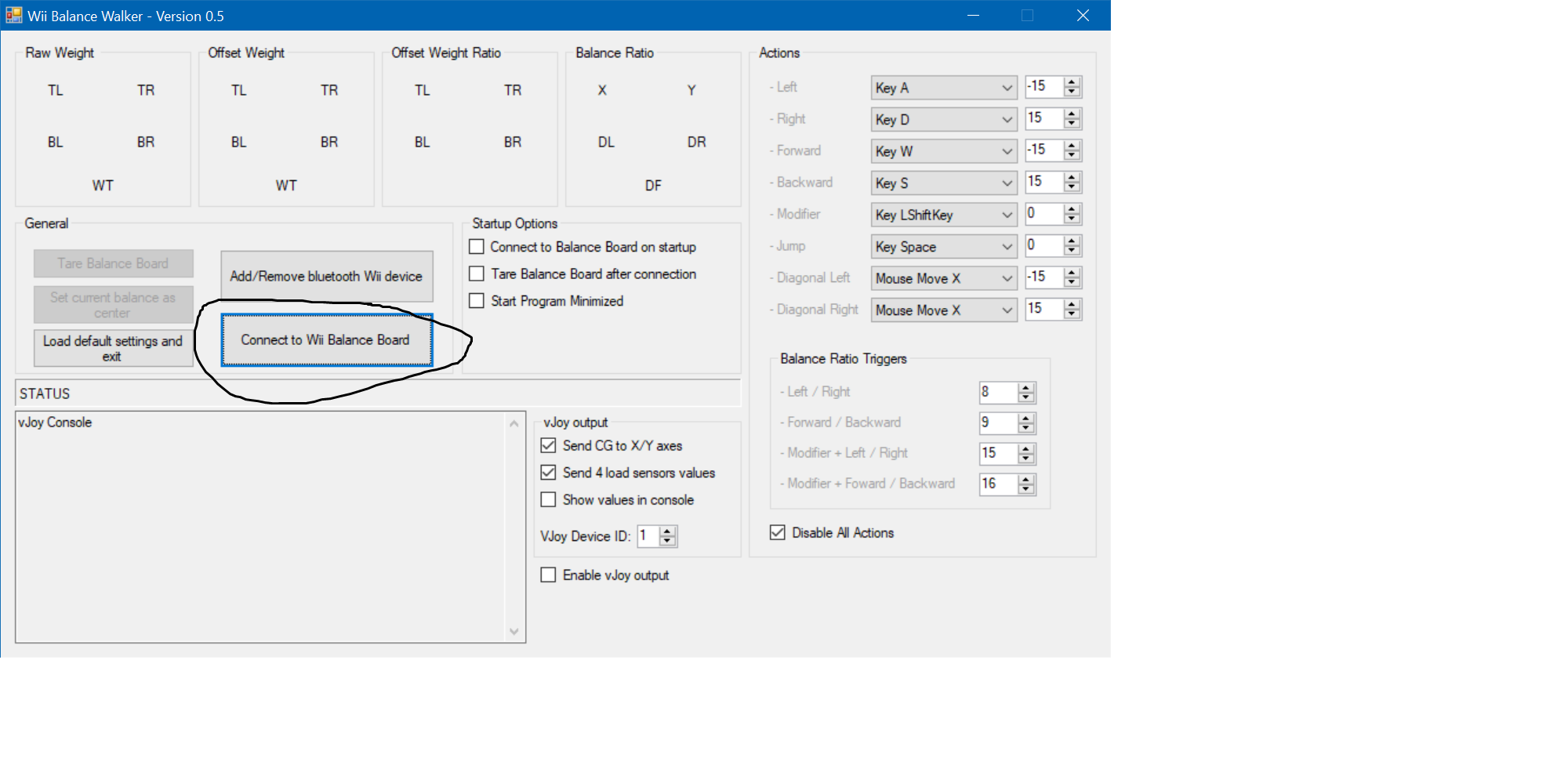Viewport: 1568px width, 765px height.
Task: Open the Left action Key A dropdown
Action: (x=944, y=88)
